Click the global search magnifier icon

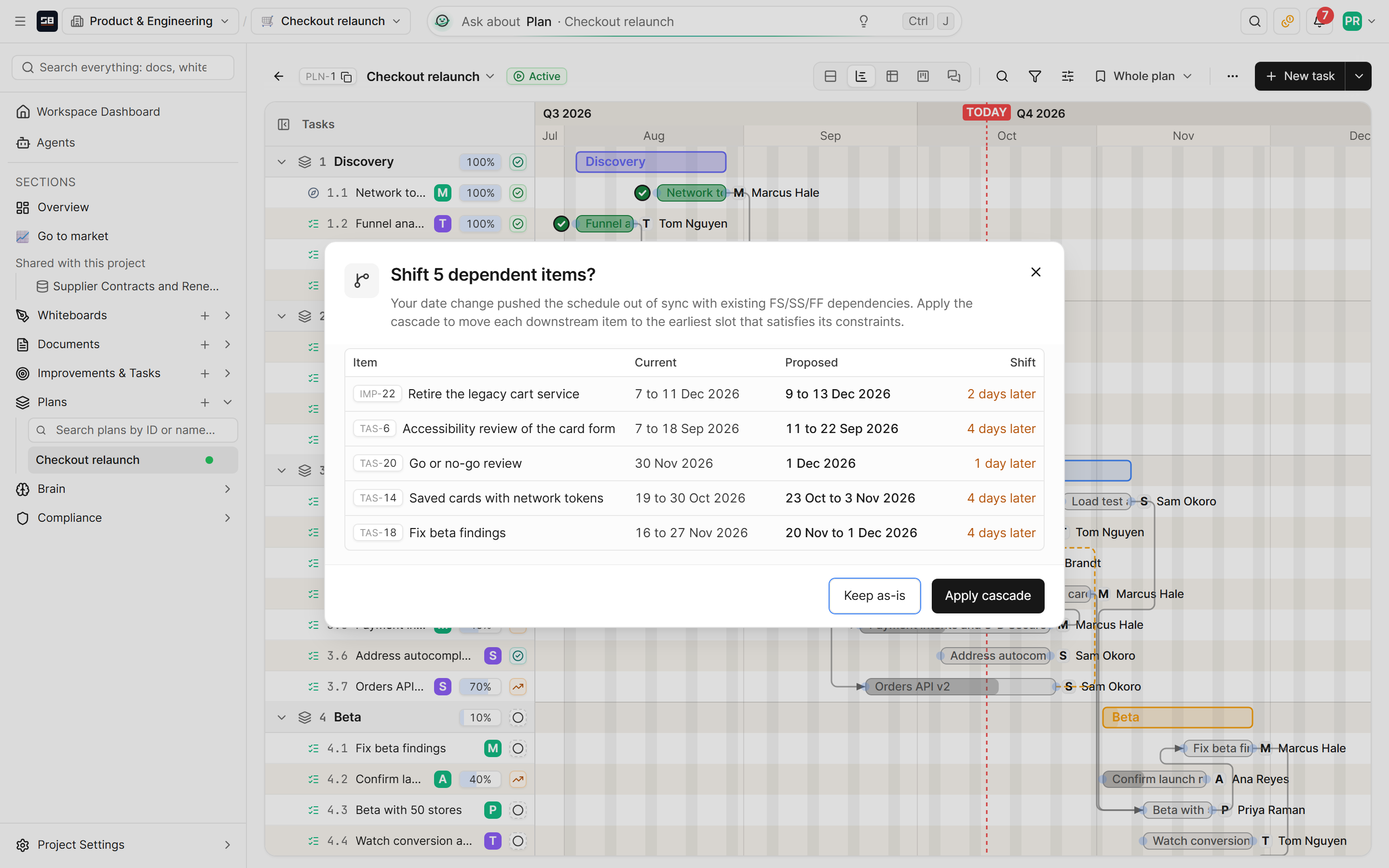click(1254, 21)
